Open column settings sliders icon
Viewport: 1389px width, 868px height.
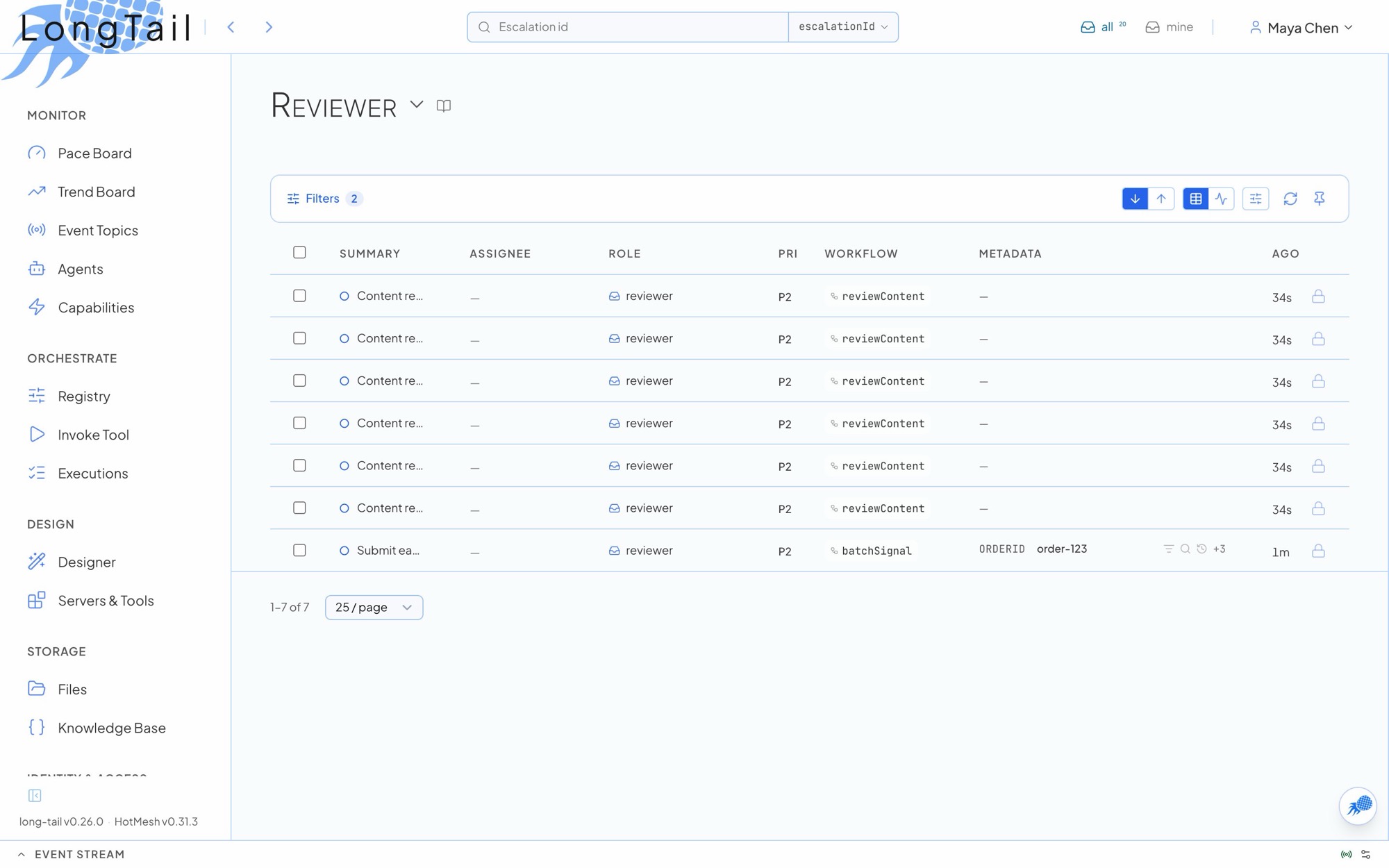click(1256, 199)
